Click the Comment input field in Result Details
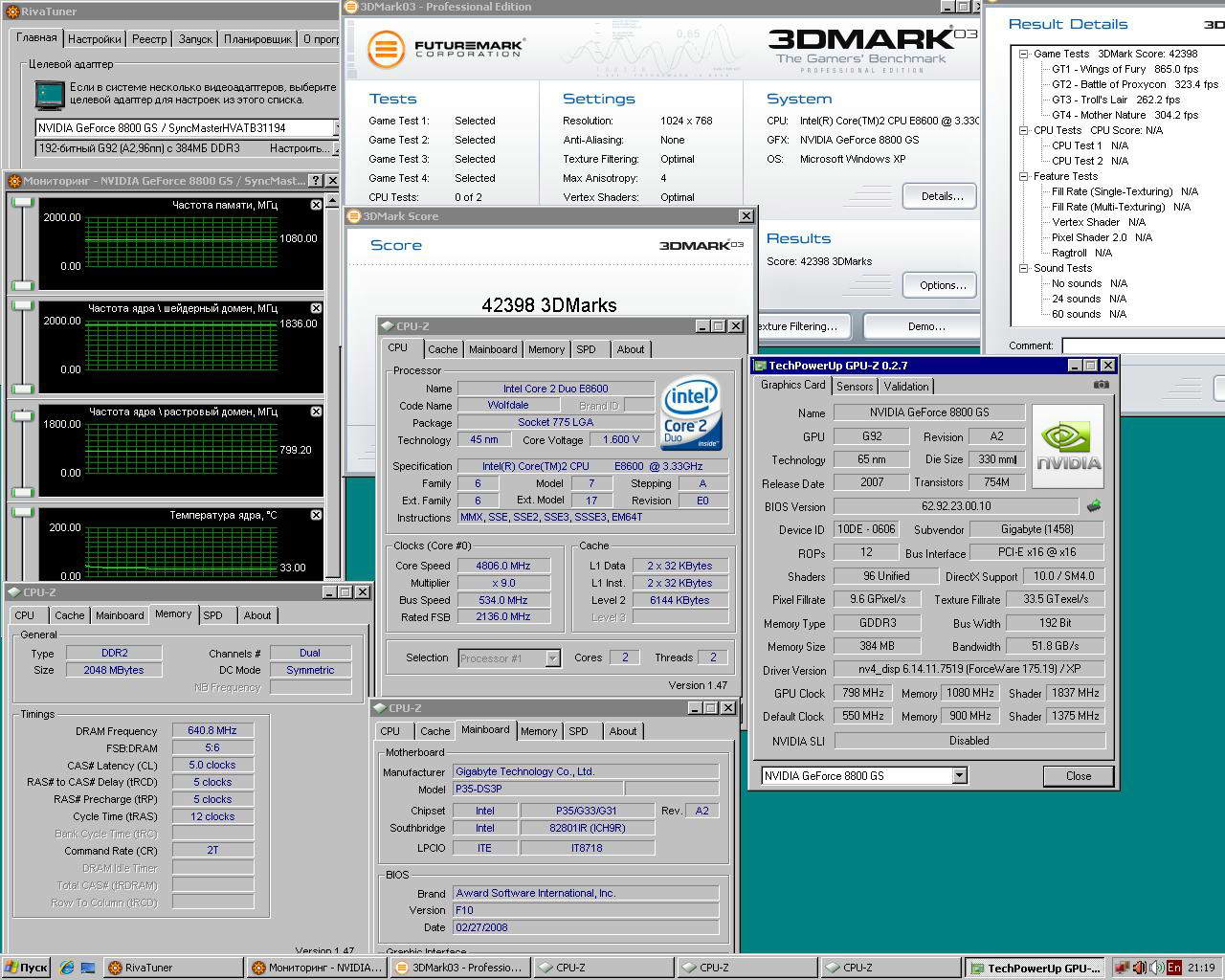 point(1143,345)
